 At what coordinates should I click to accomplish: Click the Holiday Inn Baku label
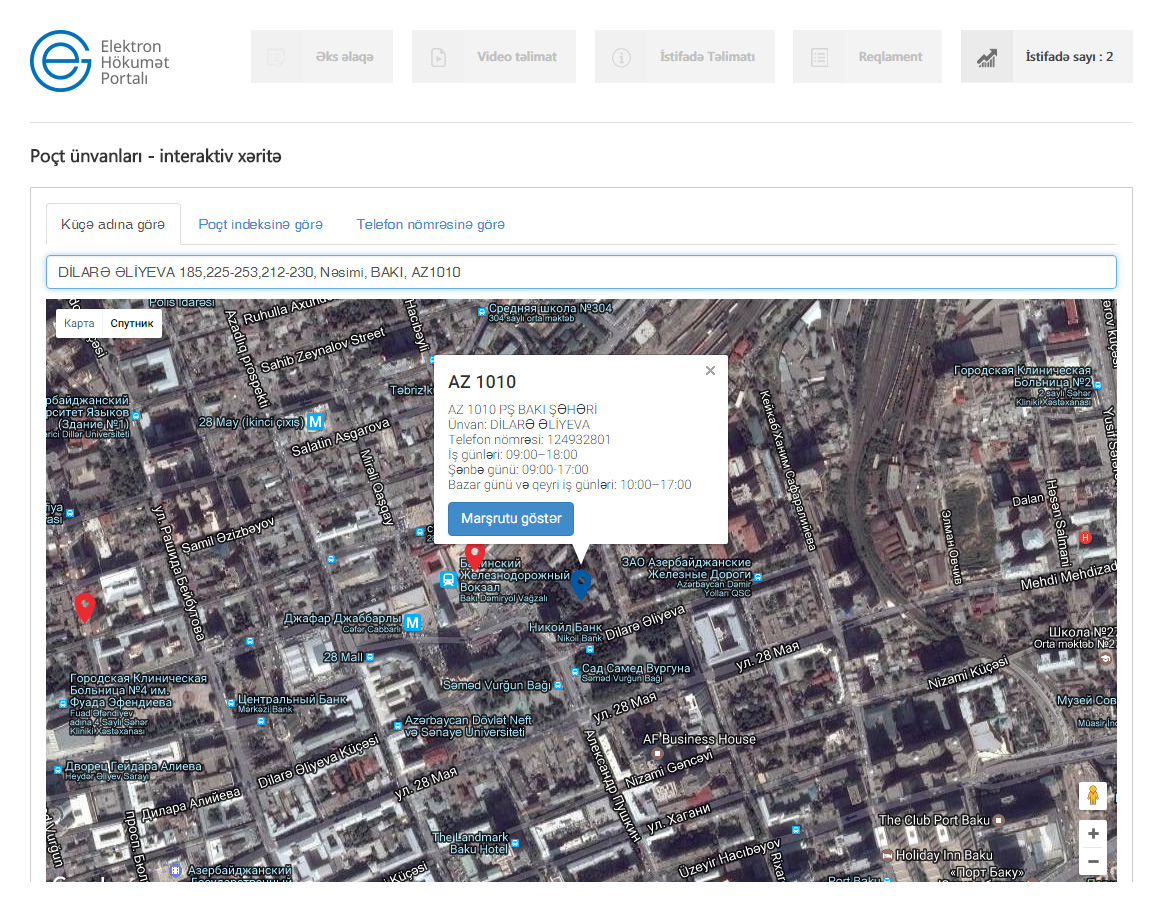coord(944,855)
